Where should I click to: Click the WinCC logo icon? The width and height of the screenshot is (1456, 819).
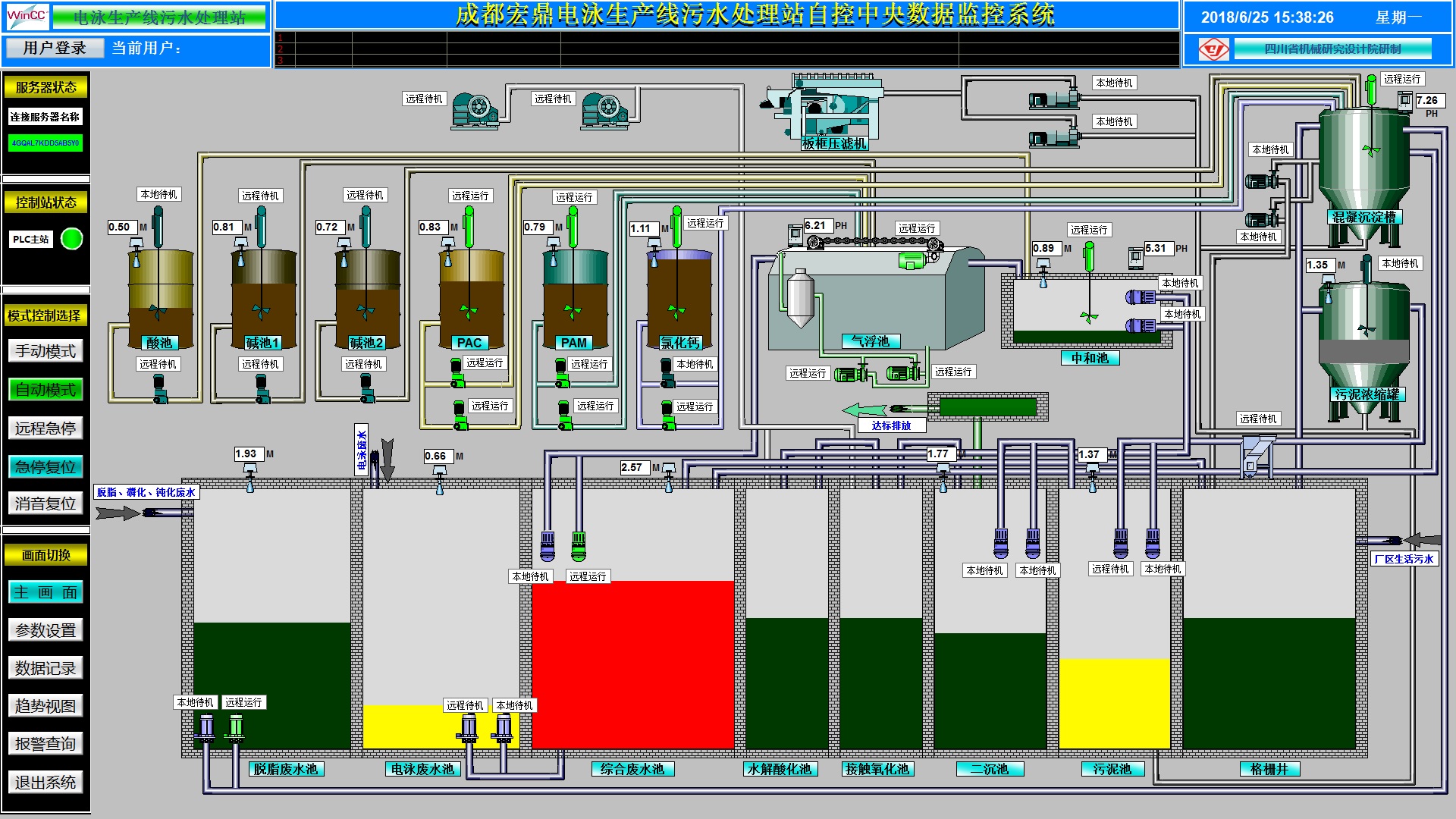click(27, 17)
